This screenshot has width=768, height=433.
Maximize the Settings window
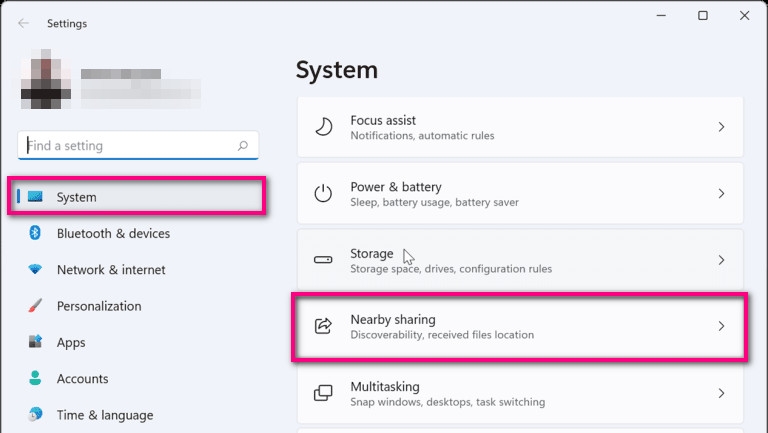click(x=703, y=16)
